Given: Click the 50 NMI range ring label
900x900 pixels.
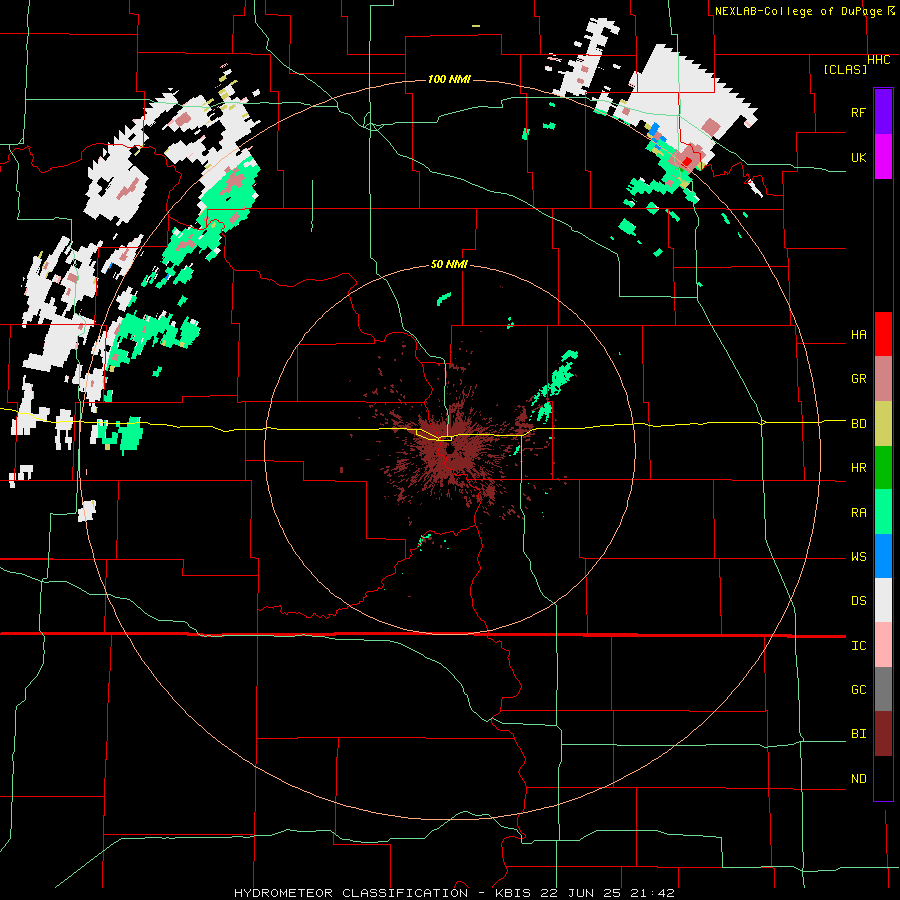Looking at the screenshot, I should click(x=449, y=264).
